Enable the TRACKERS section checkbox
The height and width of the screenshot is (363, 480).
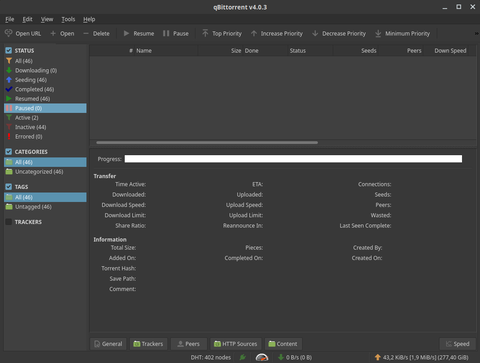(9, 222)
